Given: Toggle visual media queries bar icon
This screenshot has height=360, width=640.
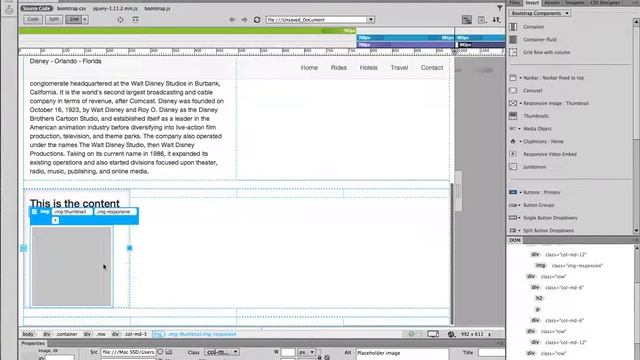Looking at the screenshot, I should [467, 20].
